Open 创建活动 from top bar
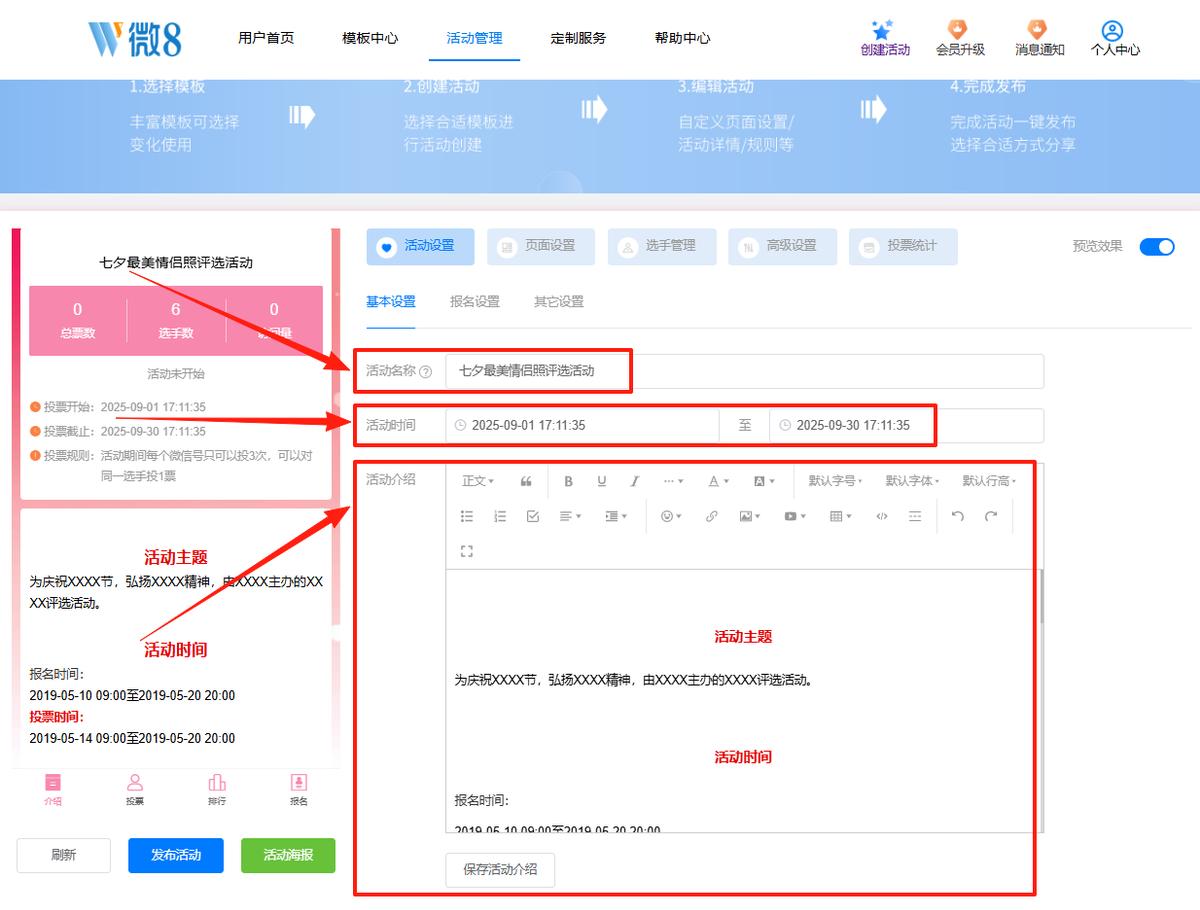 point(885,38)
